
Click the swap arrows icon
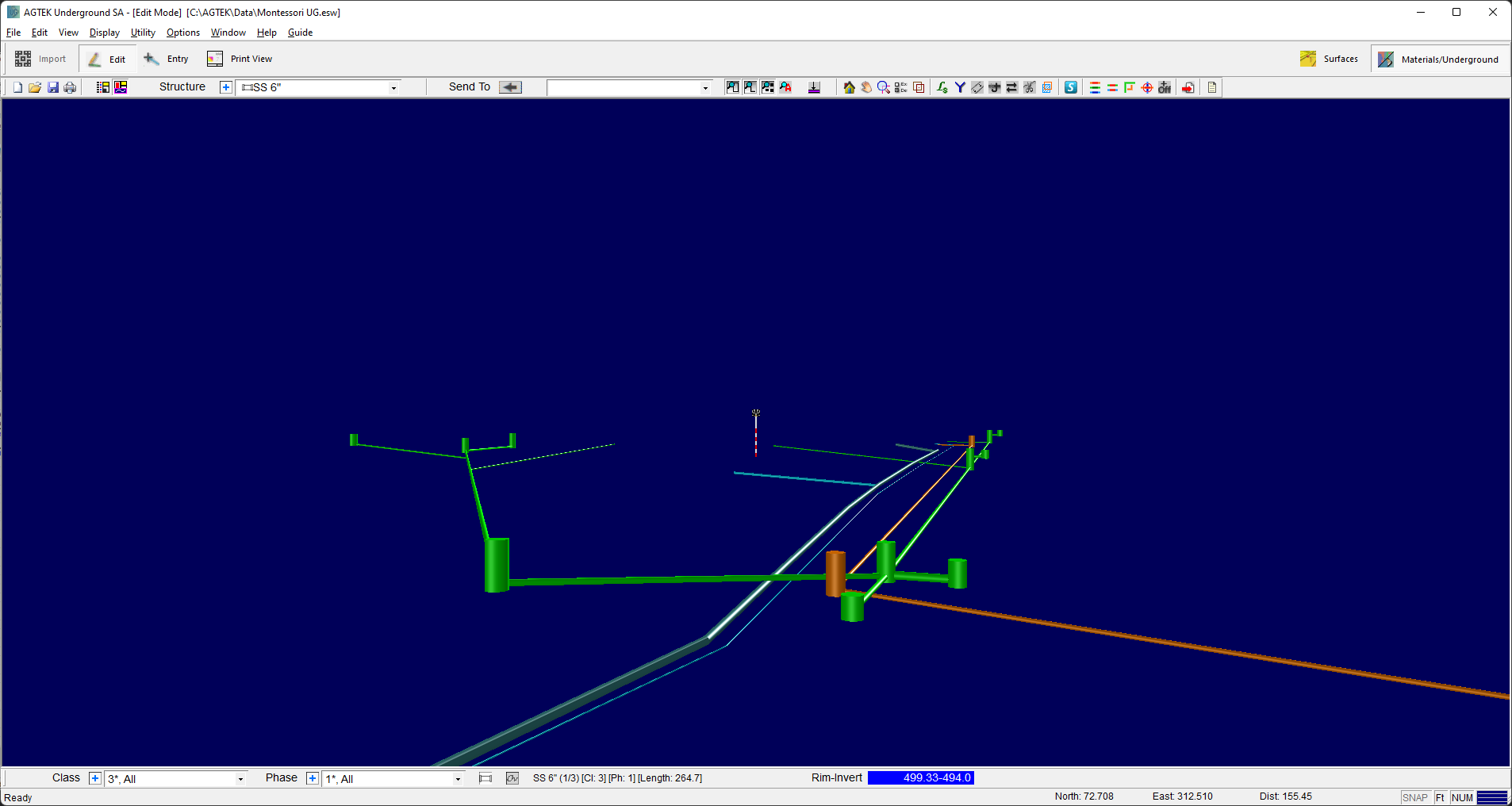(x=1011, y=87)
